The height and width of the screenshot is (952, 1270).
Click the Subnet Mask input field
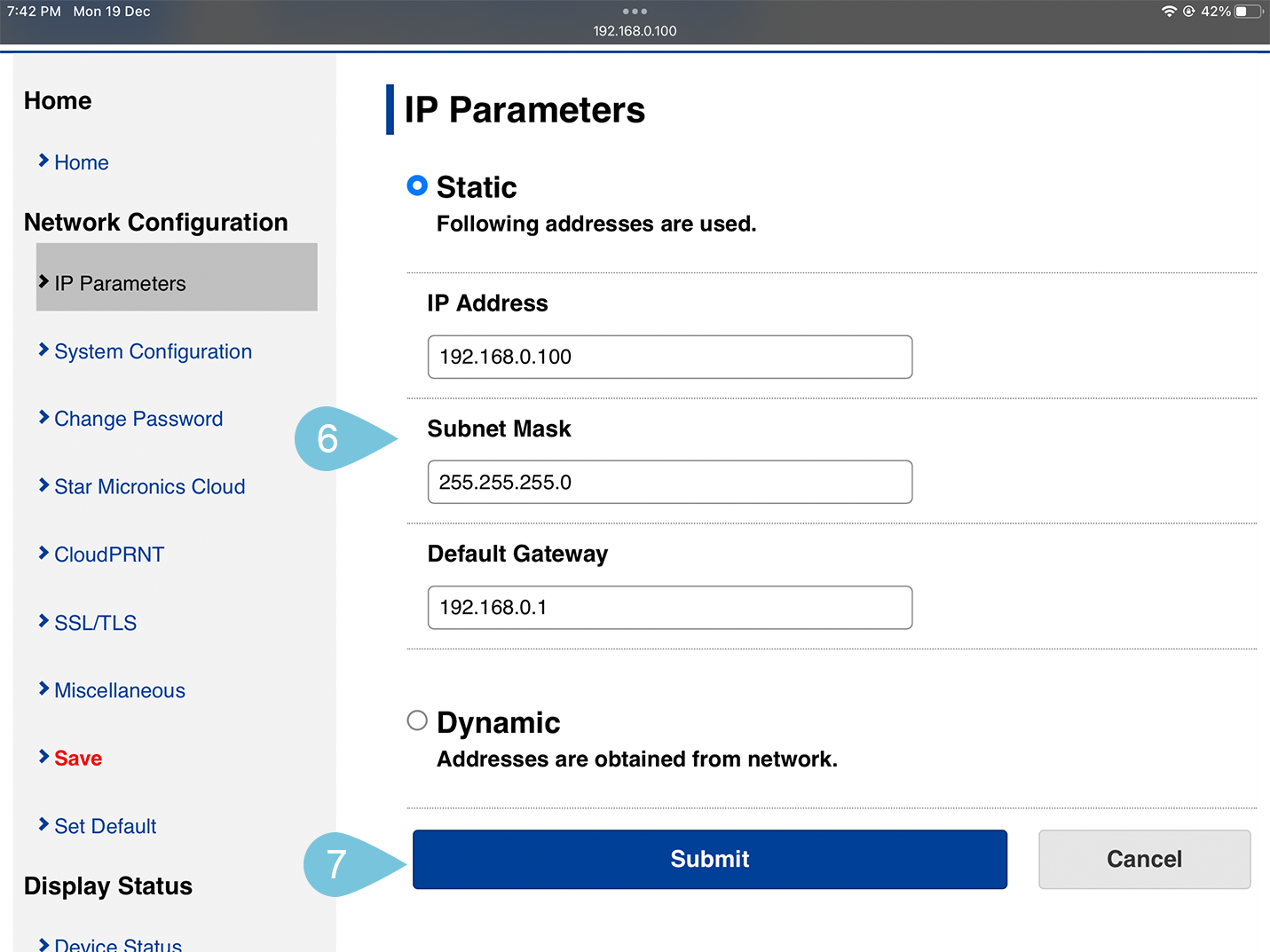click(x=669, y=482)
